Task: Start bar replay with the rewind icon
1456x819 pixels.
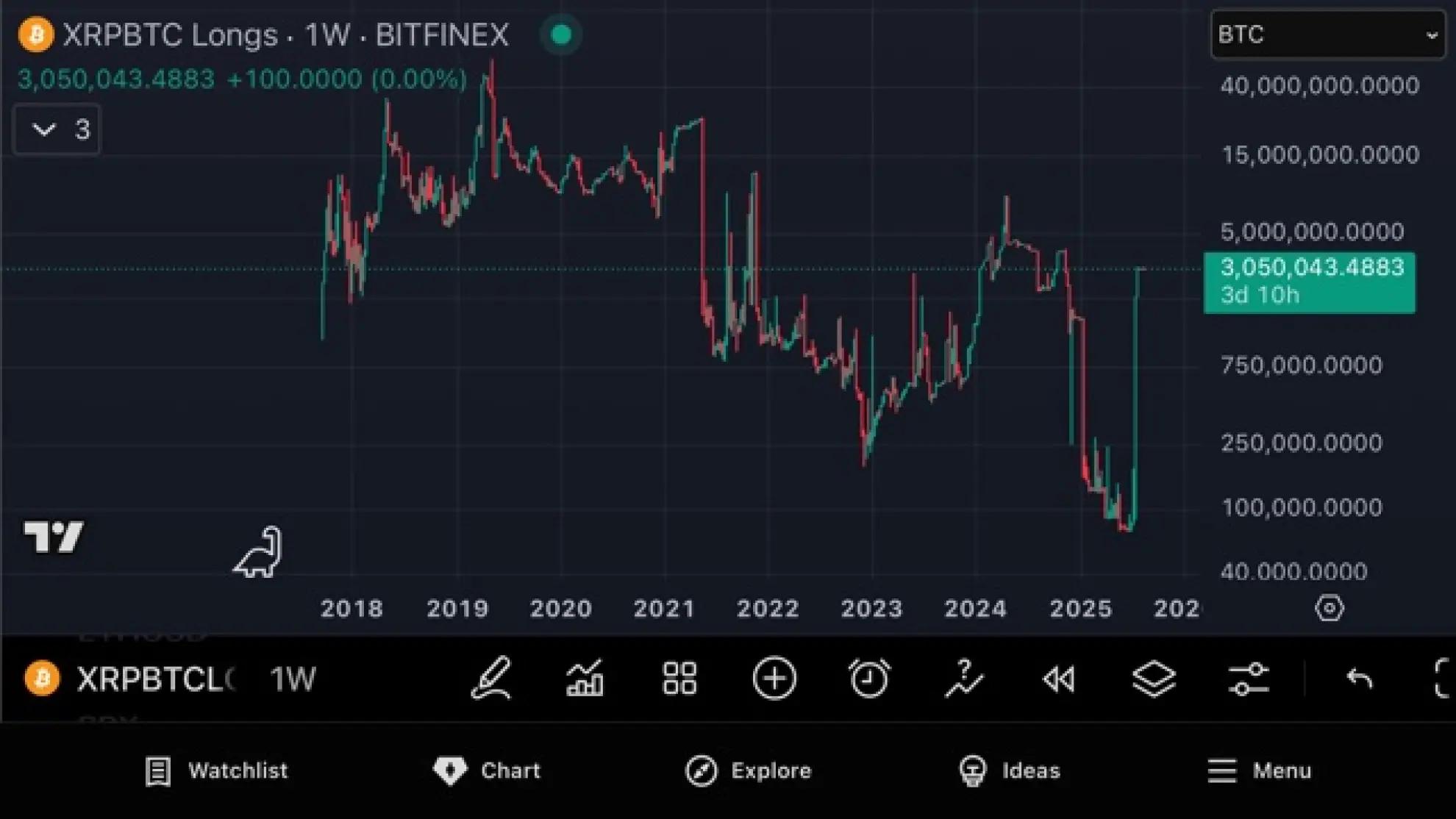Action: (1059, 678)
